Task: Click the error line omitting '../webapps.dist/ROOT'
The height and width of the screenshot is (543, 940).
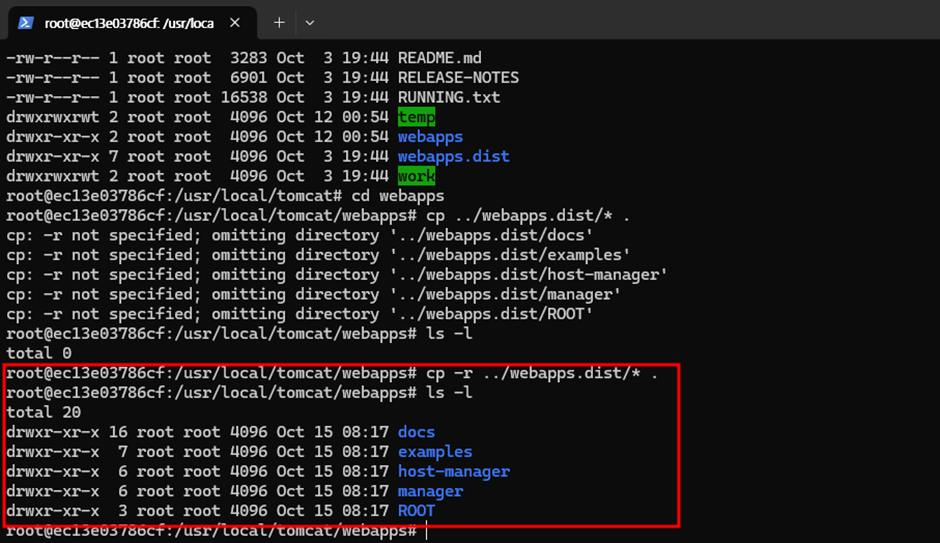Action: 299,314
